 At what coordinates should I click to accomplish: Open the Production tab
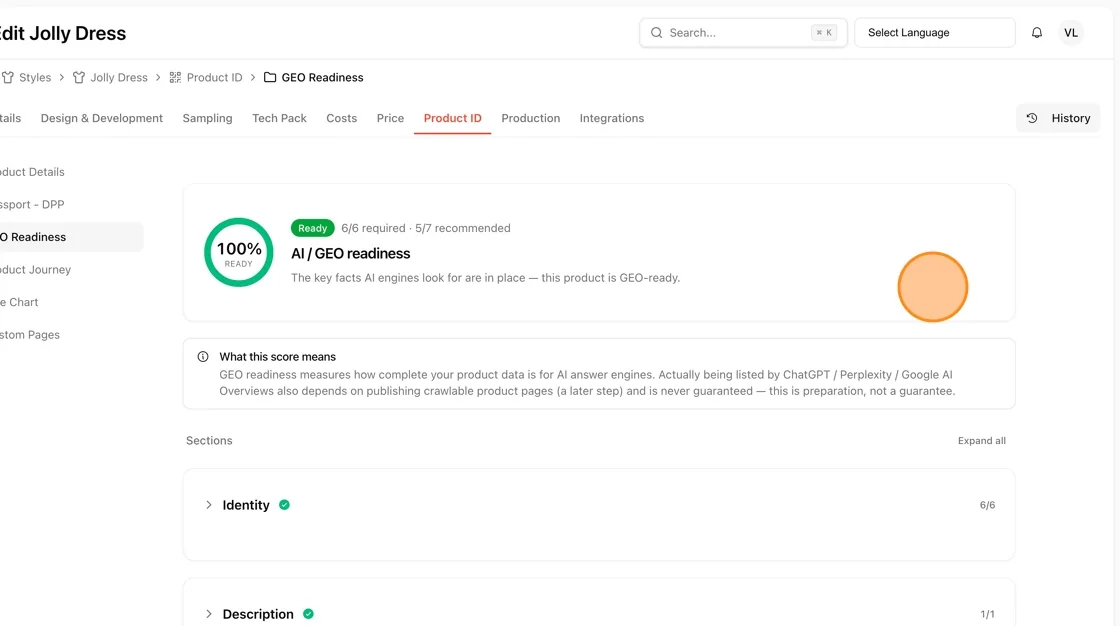[x=531, y=118]
